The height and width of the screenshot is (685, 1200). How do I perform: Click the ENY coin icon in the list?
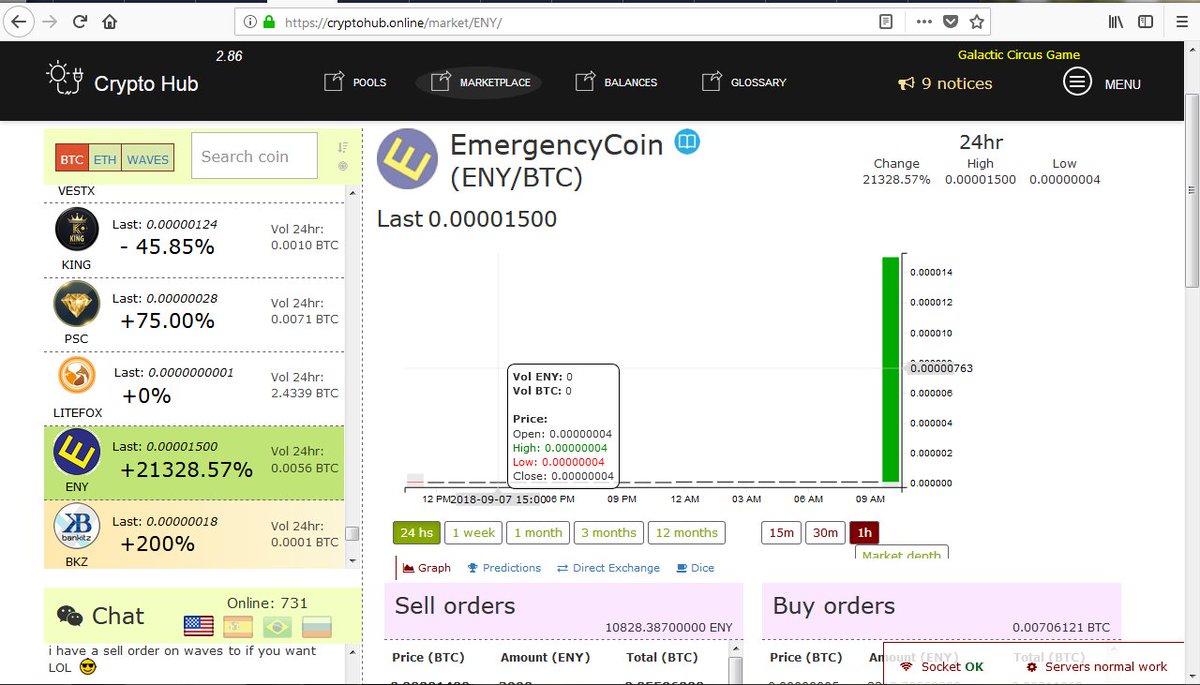(77, 453)
